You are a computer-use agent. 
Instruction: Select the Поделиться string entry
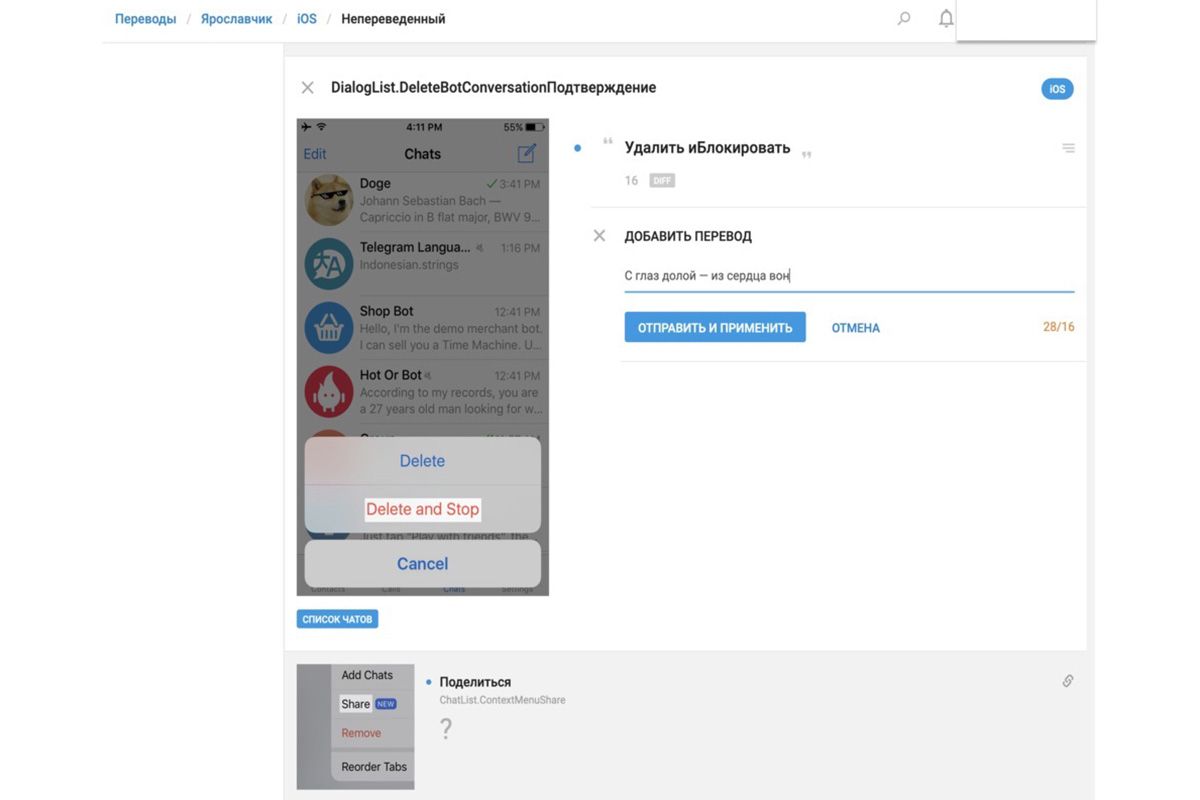tap(475, 682)
